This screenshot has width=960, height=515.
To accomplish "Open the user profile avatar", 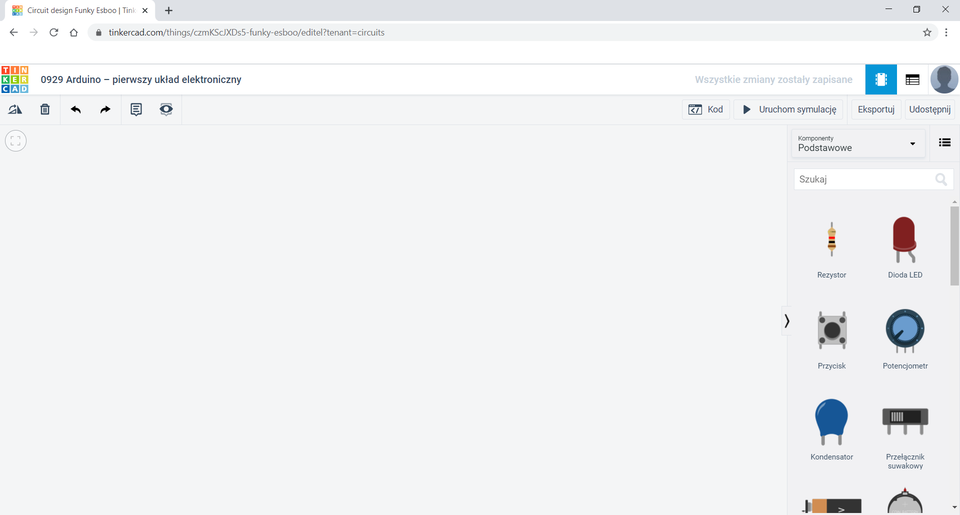I will (x=943, y=79).
